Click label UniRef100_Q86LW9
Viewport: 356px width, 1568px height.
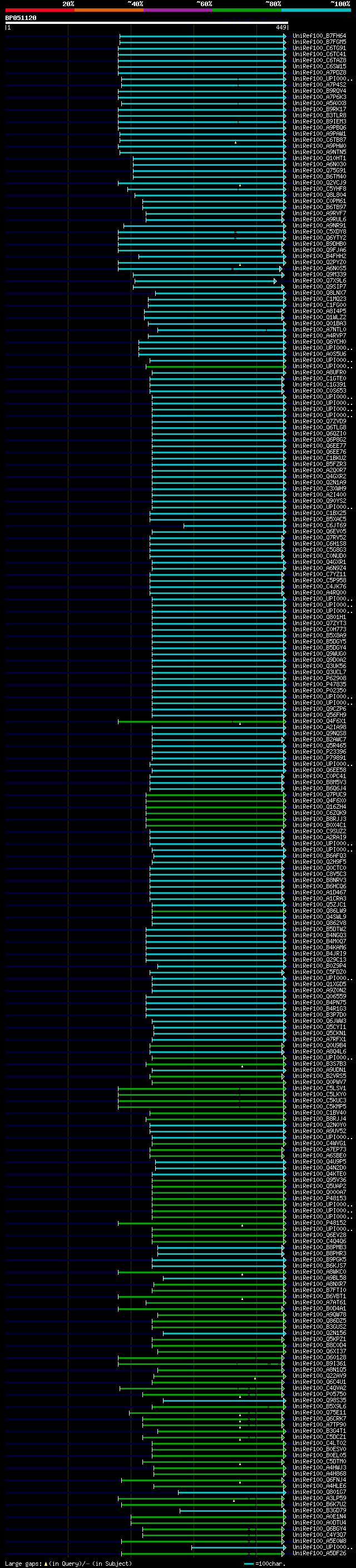319,911
